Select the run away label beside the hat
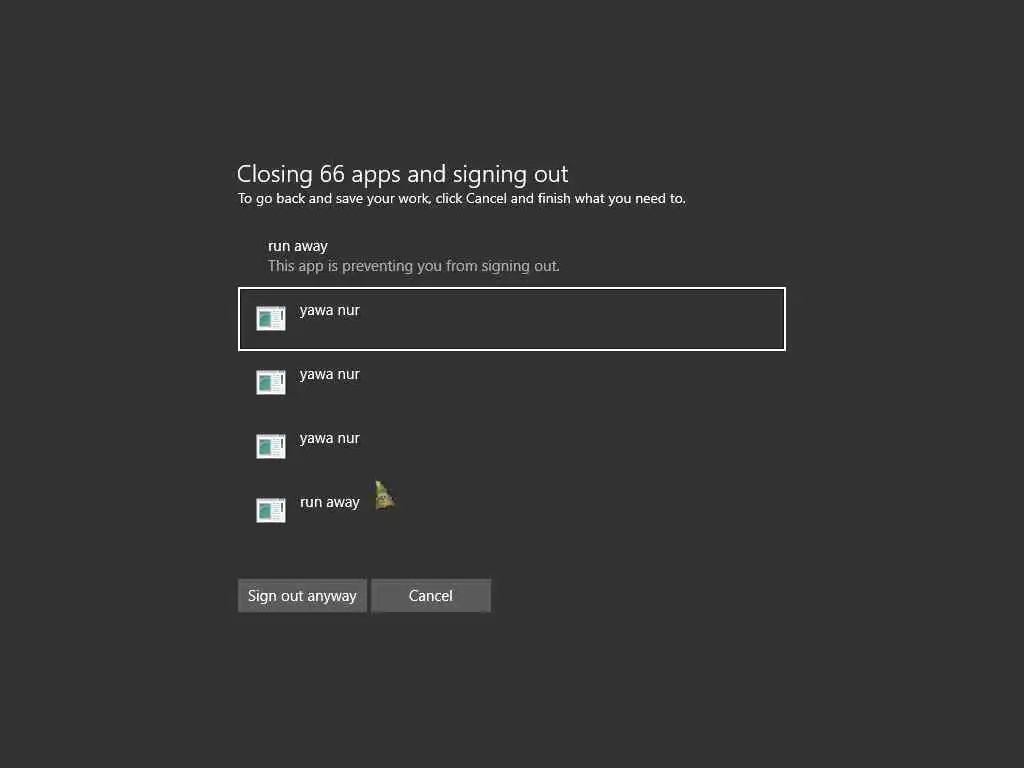 point(329,502)
